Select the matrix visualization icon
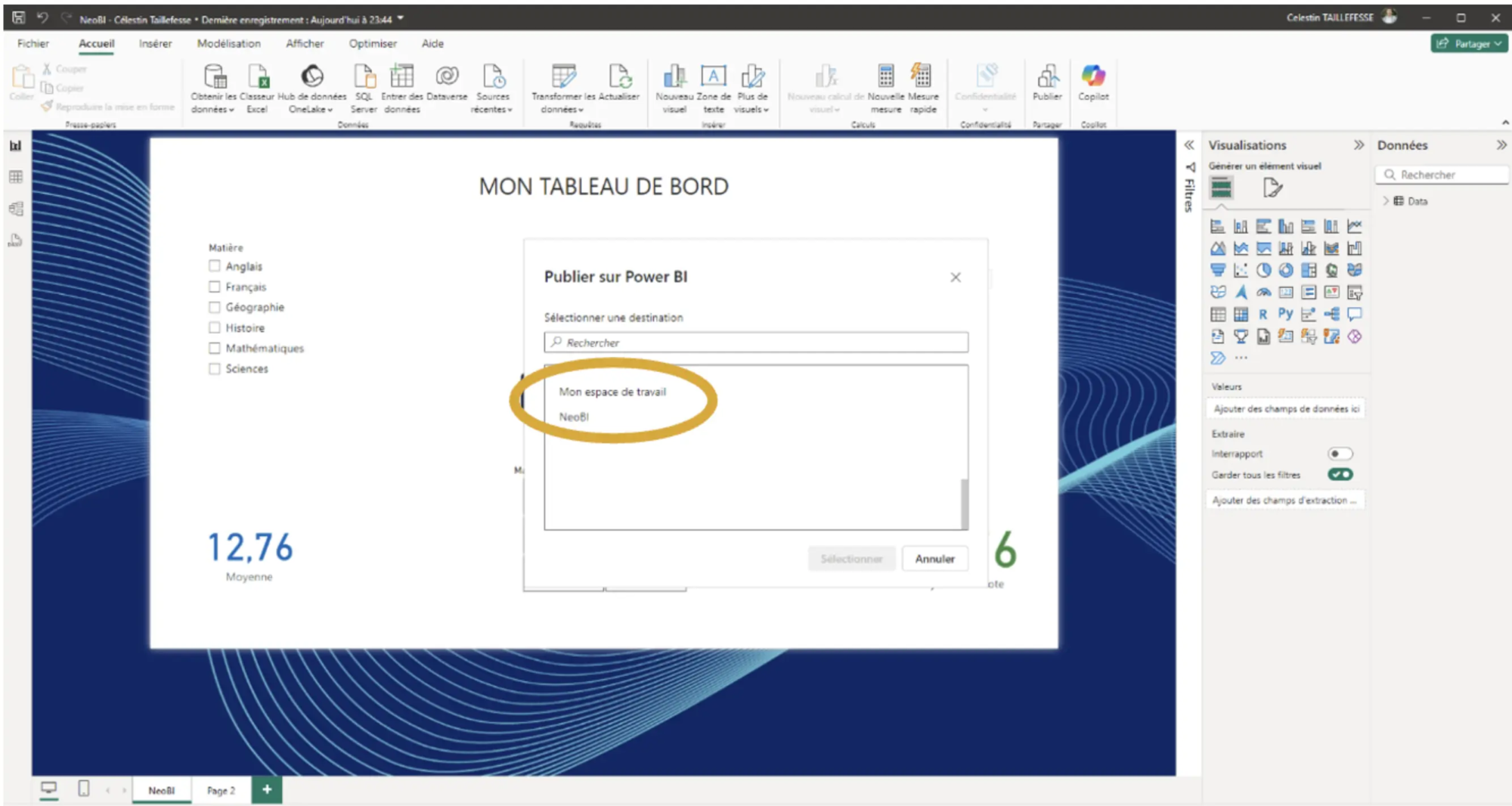 pyautogui.click(x=1241, y=314)
